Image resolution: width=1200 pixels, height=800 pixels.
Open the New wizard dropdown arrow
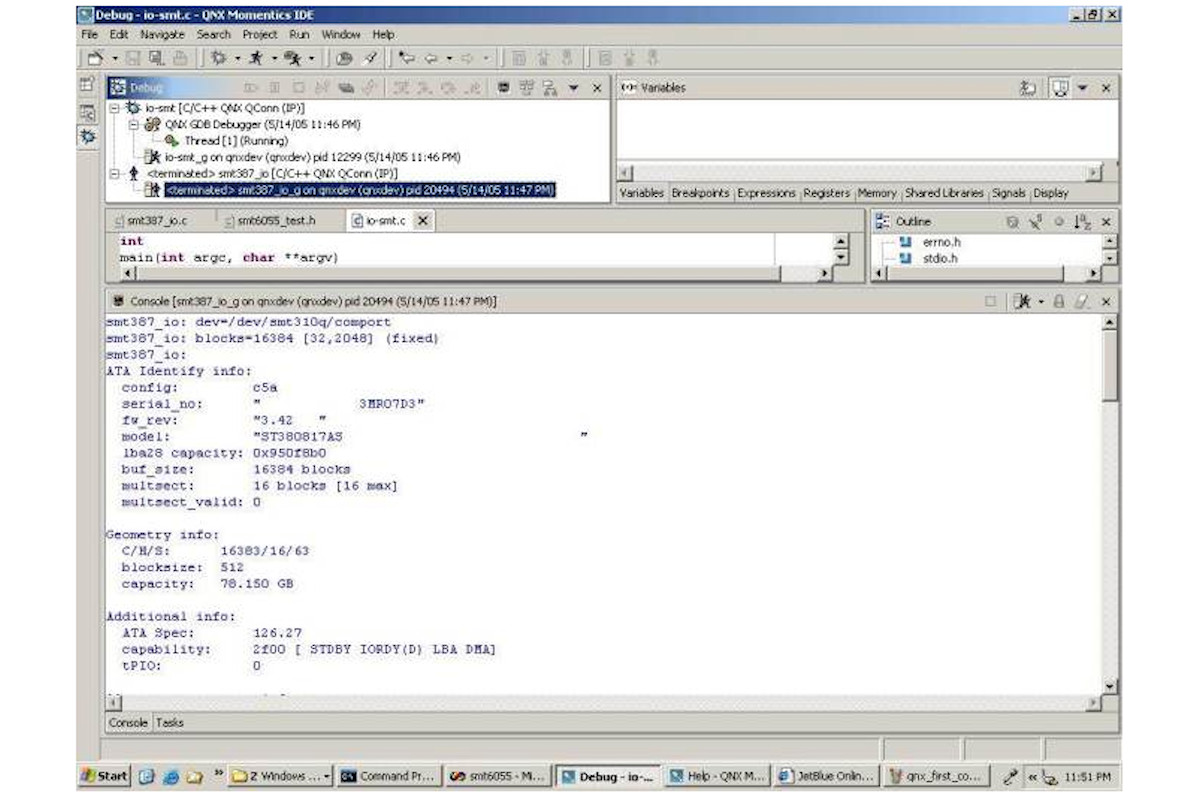pyautogui.click(x=114, y=59)
